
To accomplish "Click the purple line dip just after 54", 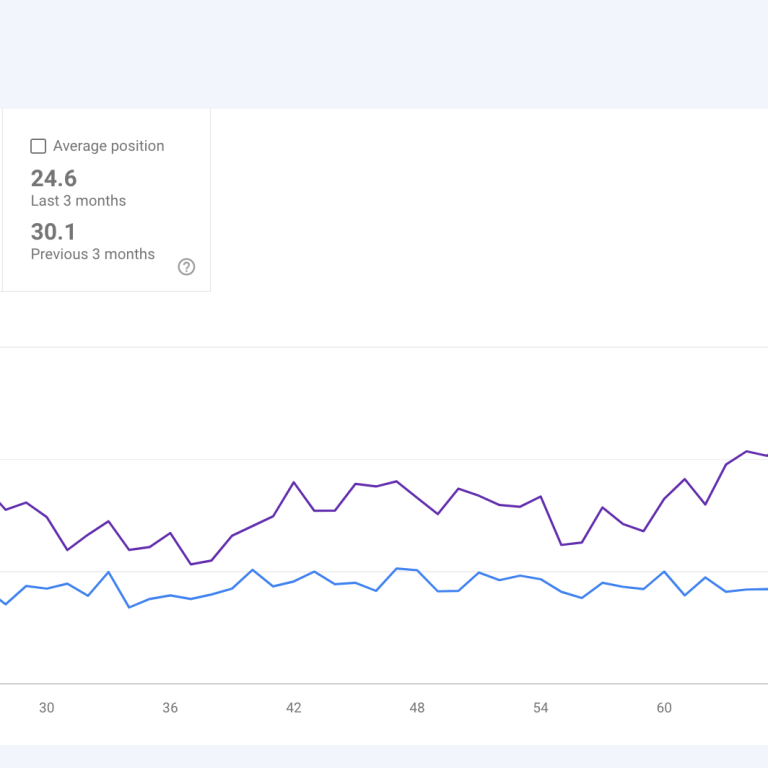I will pyautogui.click(x=562, y=545).
